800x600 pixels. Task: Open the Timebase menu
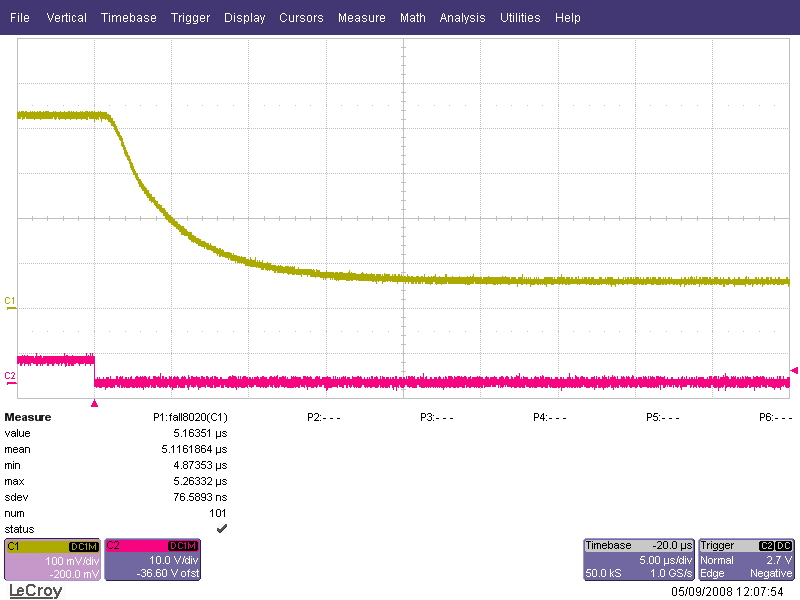[129, 18]
